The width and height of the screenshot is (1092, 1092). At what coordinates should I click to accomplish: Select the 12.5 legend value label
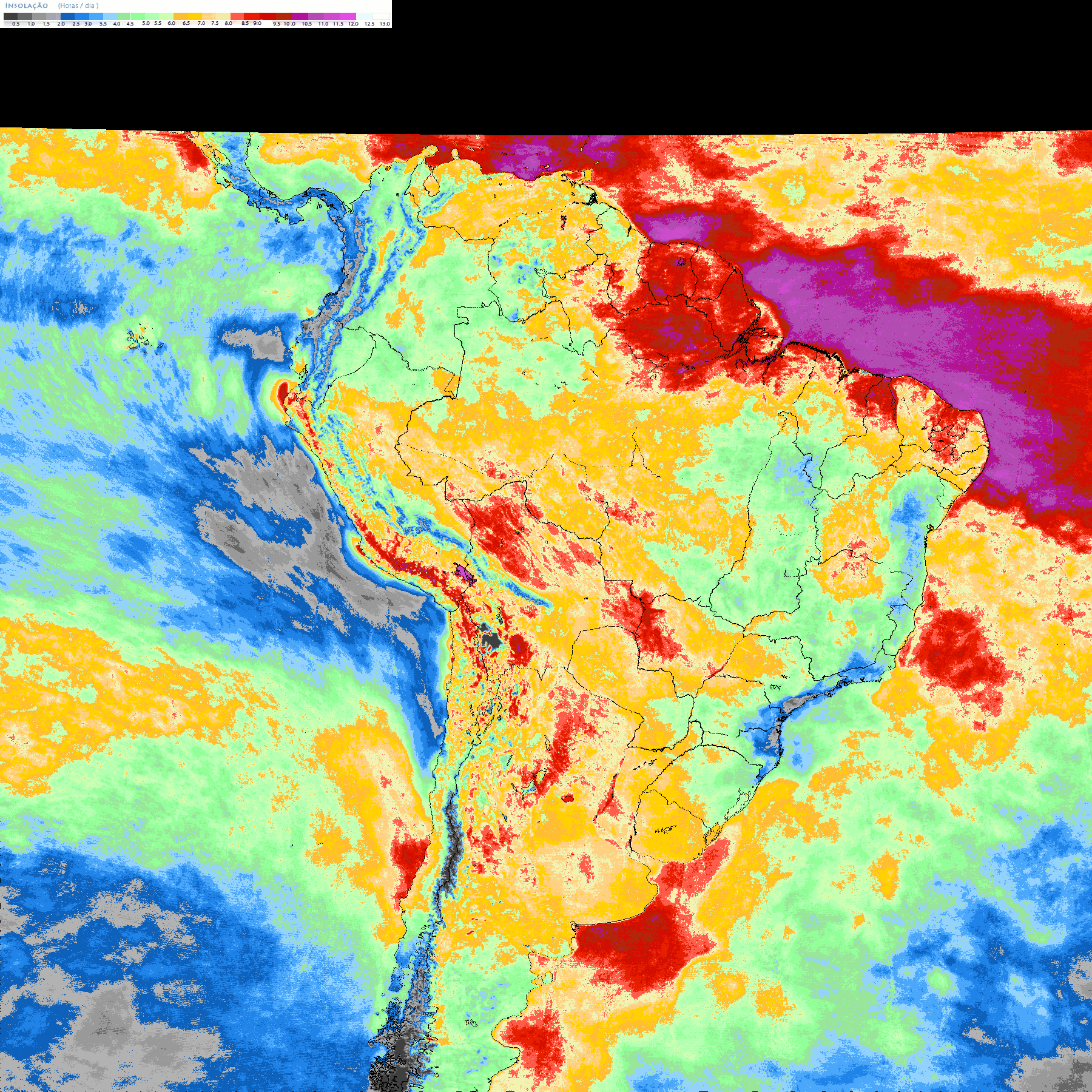tap(369, 24)
